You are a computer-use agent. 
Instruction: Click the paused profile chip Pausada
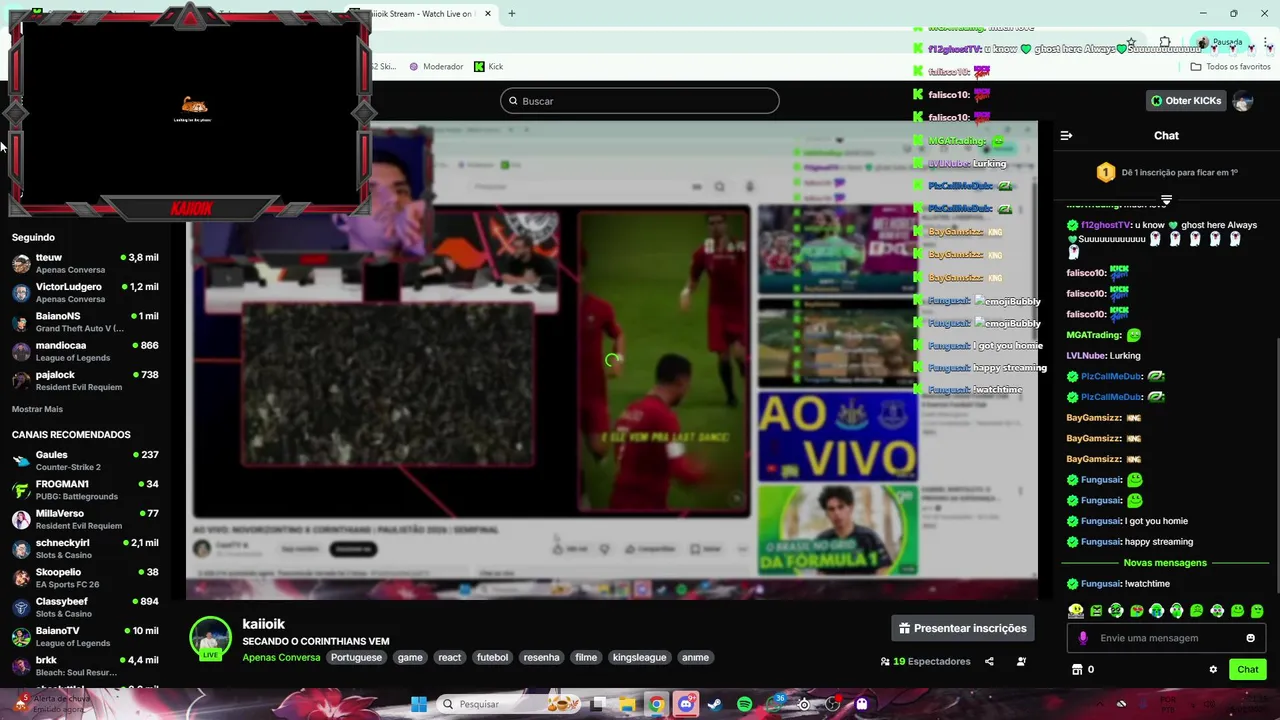pyautogui.click(x=1222, y=42)
